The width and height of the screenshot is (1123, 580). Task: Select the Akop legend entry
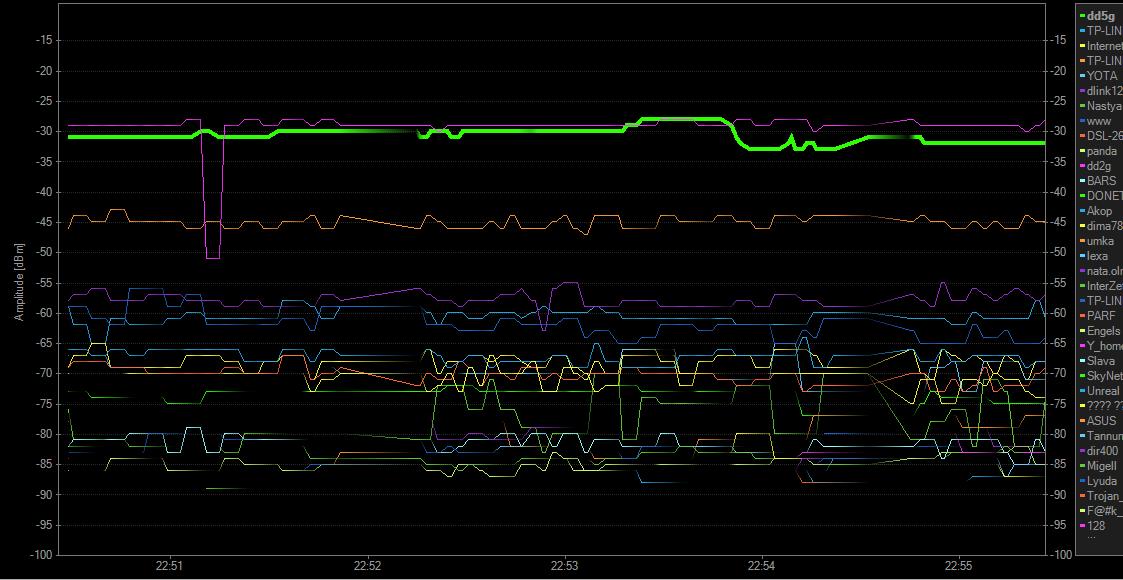coord(1099,211)
